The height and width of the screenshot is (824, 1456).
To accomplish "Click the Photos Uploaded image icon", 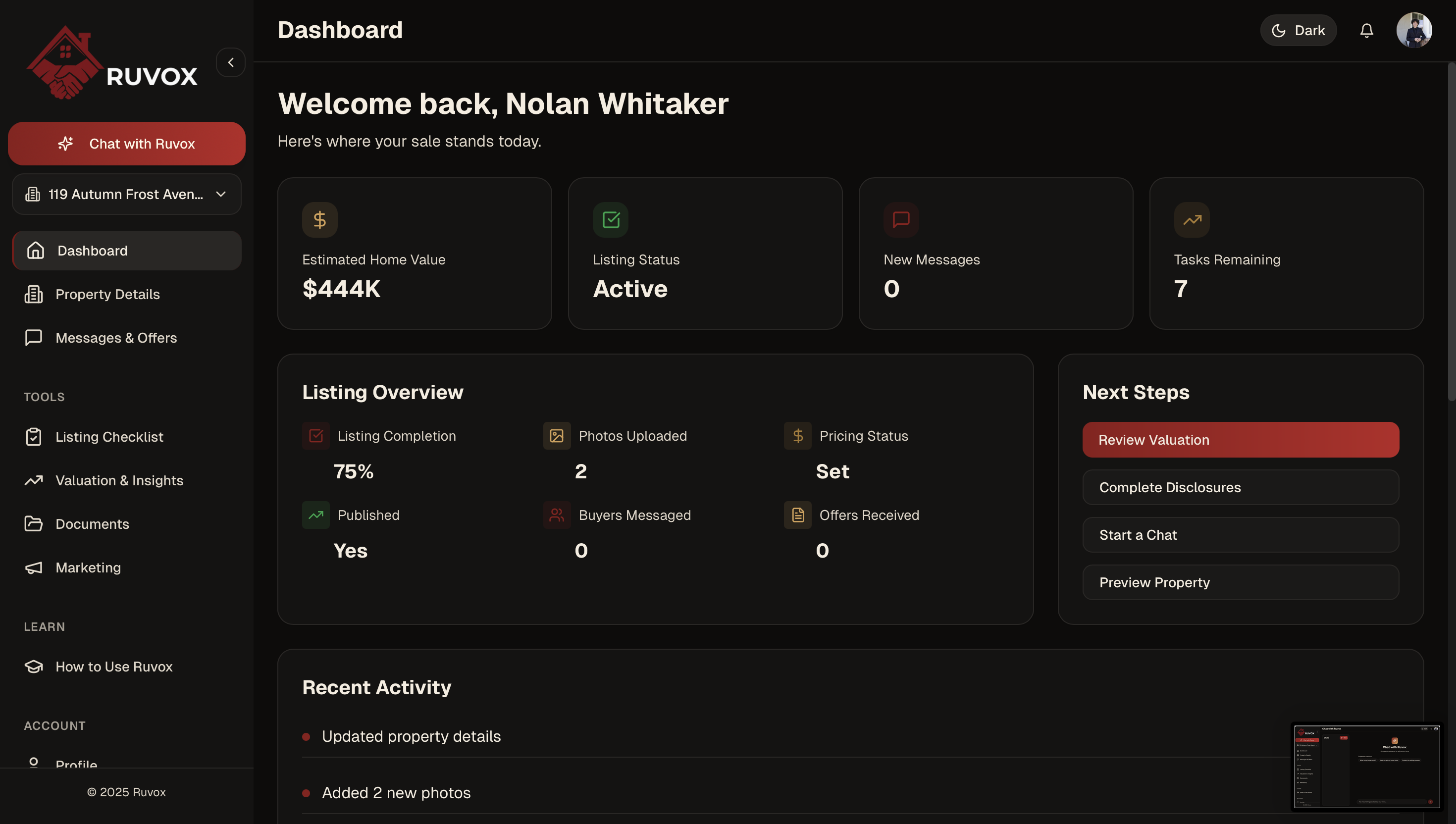I will coord(557,436).
